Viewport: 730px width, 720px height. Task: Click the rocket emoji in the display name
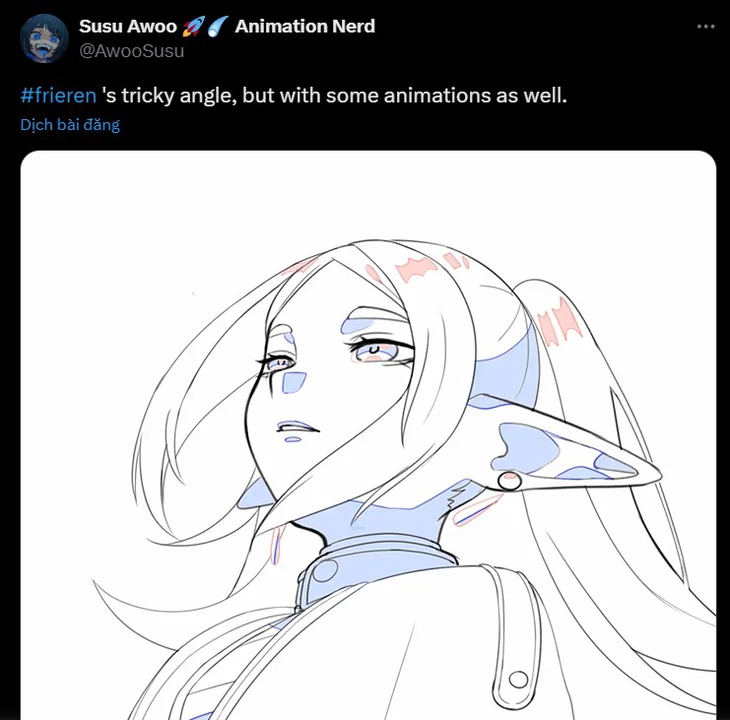[193, 26]
